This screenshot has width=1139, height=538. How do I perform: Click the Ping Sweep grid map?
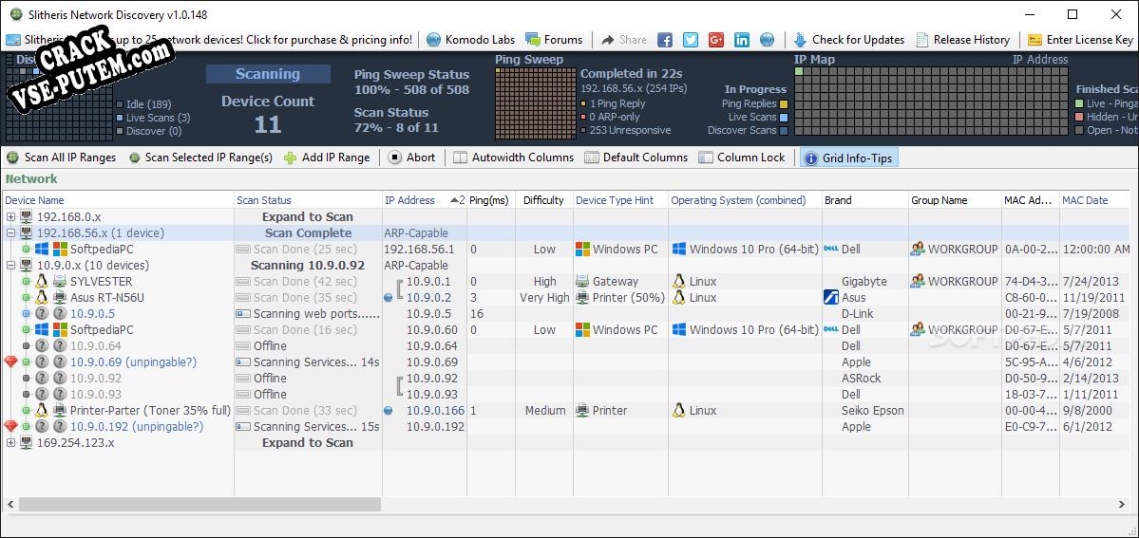click(536, 103)
